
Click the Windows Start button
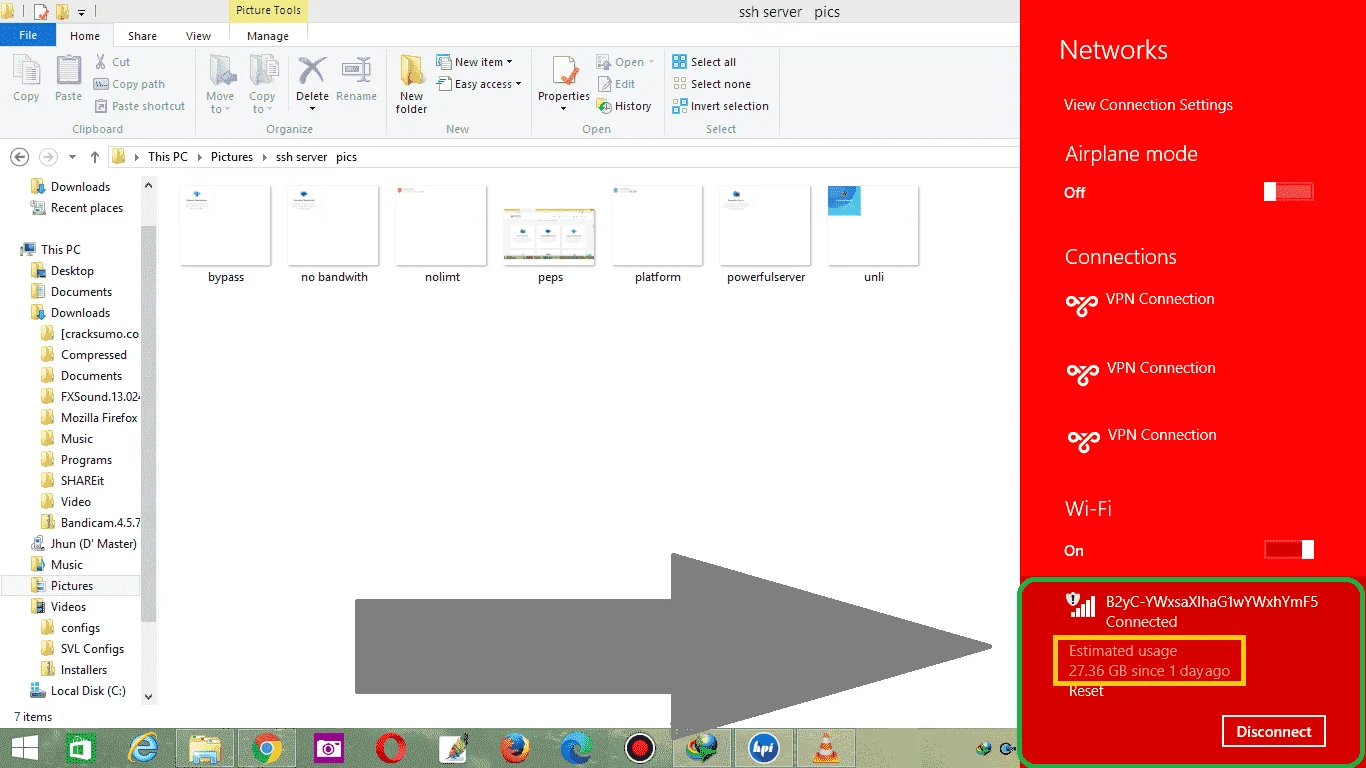[x=24, y=748]
